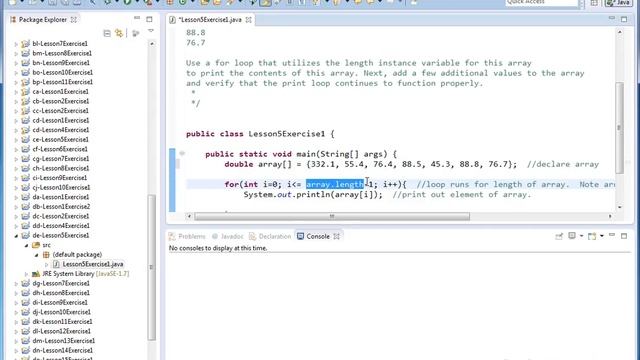Select the cj-Lesson10Exercise1 project
This screenshot has height=360, width=640.
(x=61, y=187)
